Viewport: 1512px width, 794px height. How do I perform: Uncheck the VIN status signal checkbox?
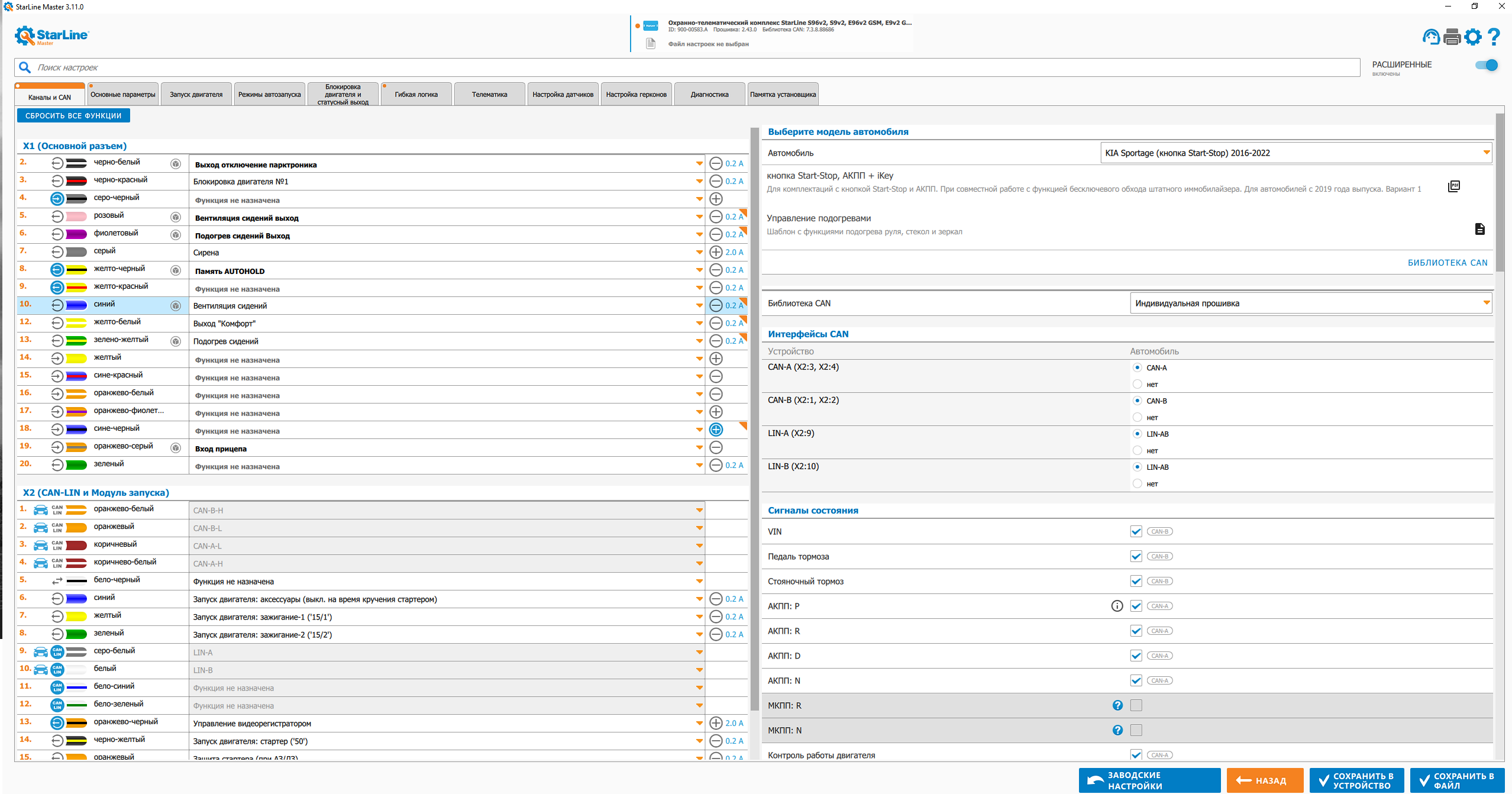[1136, 531]
